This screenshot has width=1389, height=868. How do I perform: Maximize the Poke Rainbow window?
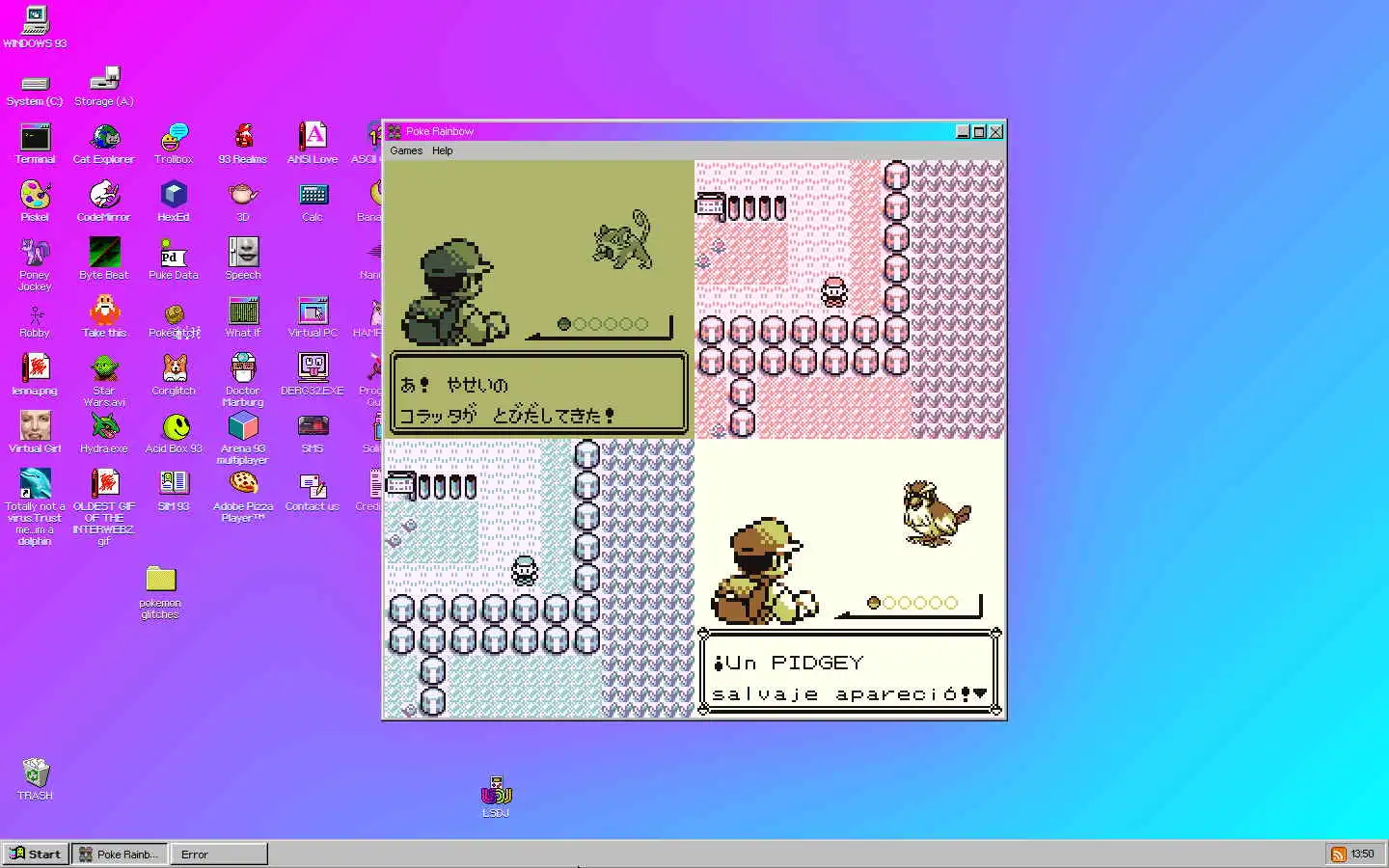click(x=979, y=131)
